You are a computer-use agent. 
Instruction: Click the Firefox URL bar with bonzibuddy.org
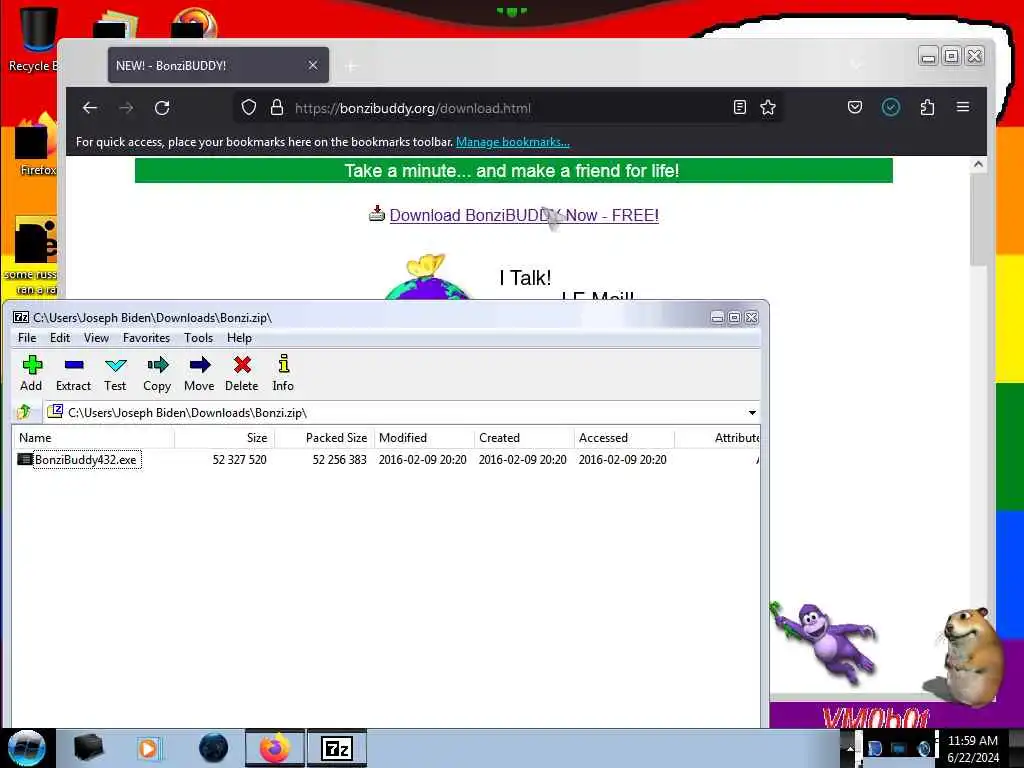point(509,108)
